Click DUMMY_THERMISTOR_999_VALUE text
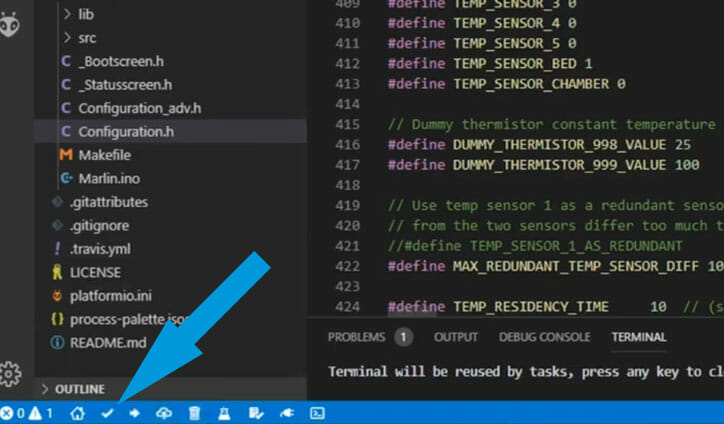This screenshot has width=724, height=424. click(x=560, y=165)
